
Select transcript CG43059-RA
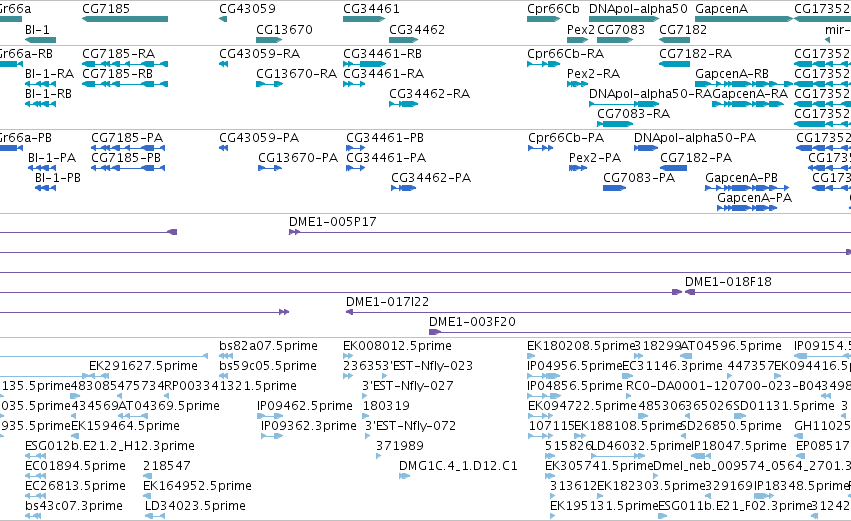pos(223,64)
